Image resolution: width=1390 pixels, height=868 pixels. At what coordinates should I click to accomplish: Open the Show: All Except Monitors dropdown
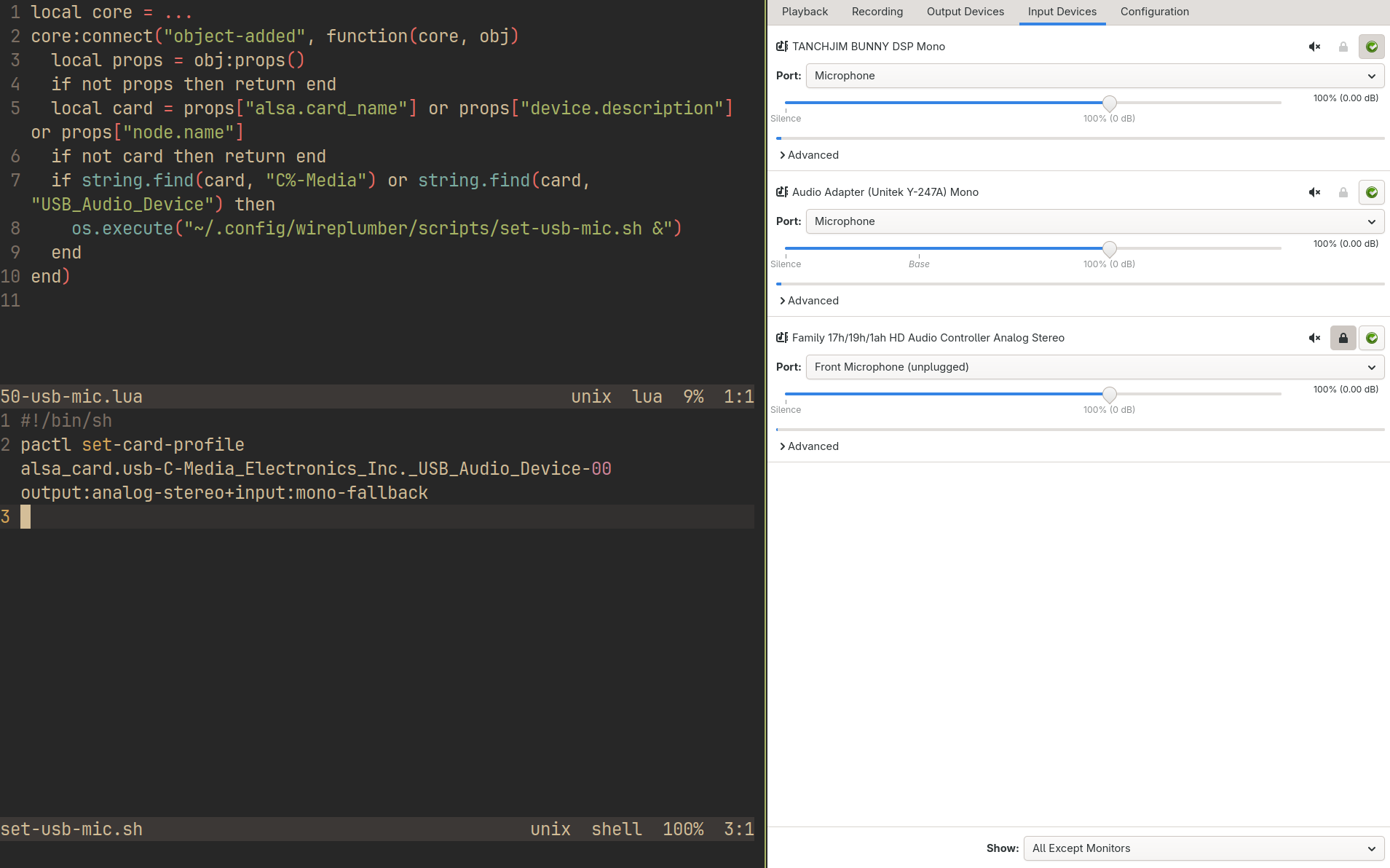(1204, 848)
